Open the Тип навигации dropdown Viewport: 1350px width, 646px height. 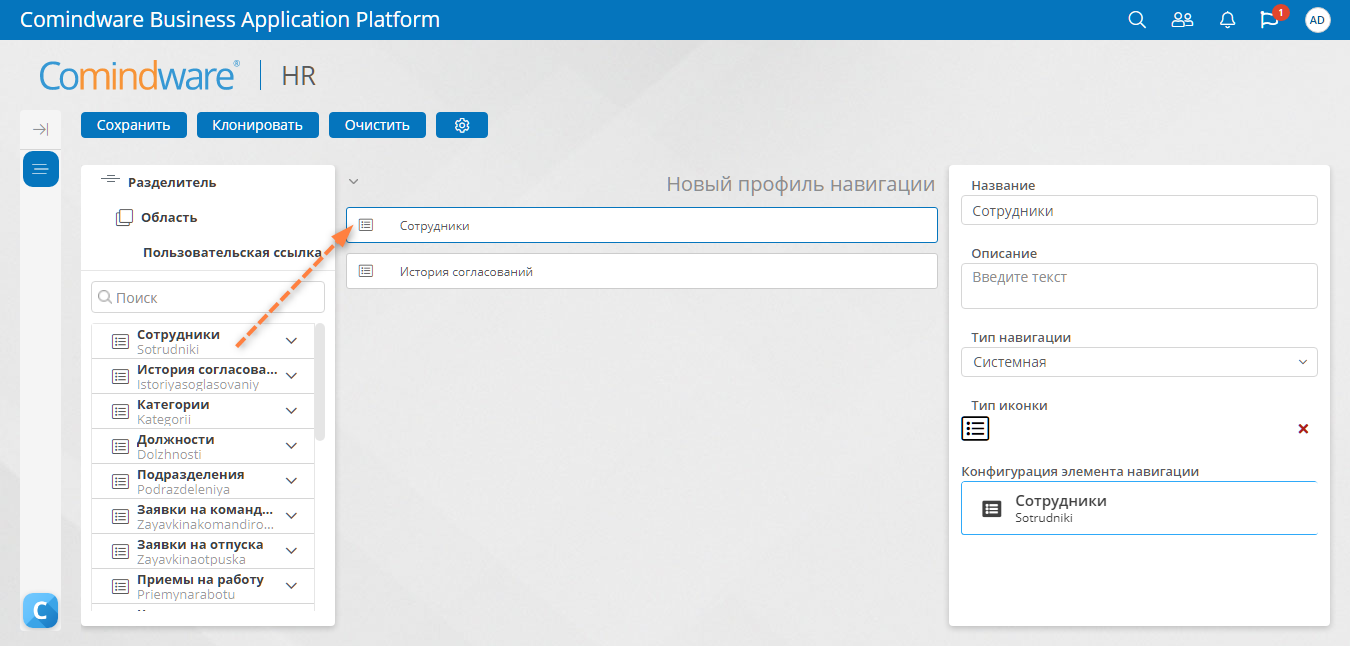click(1139, 362)
